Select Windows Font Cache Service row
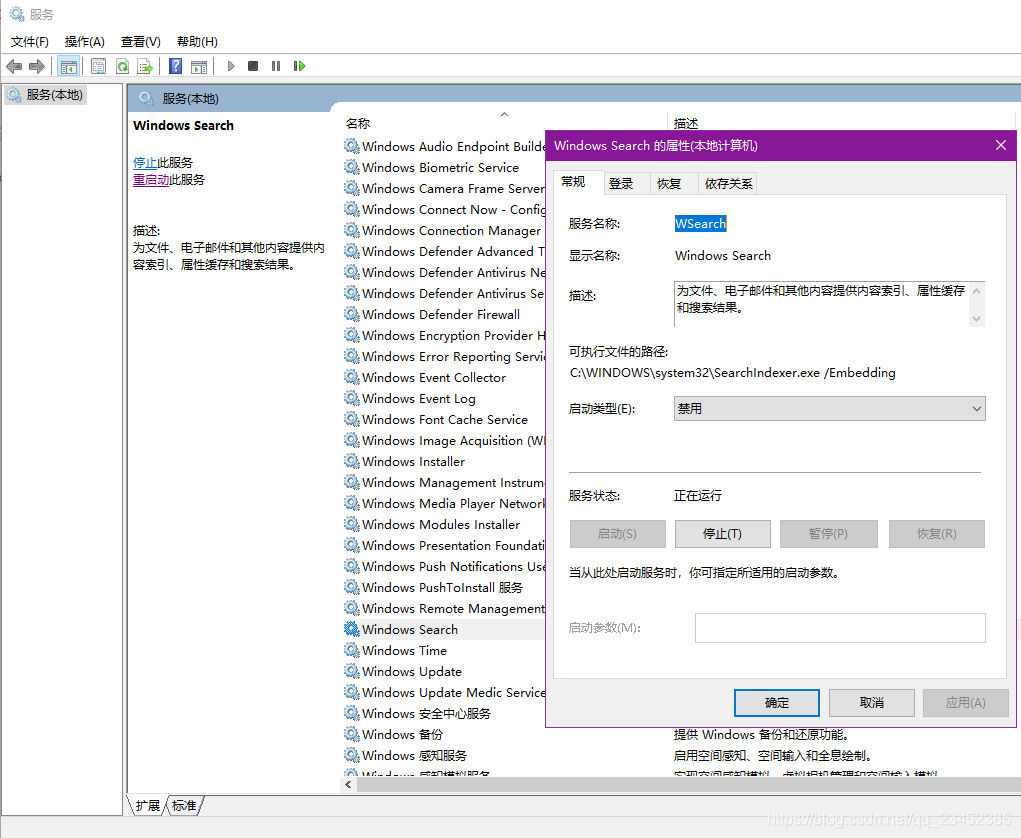The height and width of the screenshot is (838, 1021). click(445, 419)
